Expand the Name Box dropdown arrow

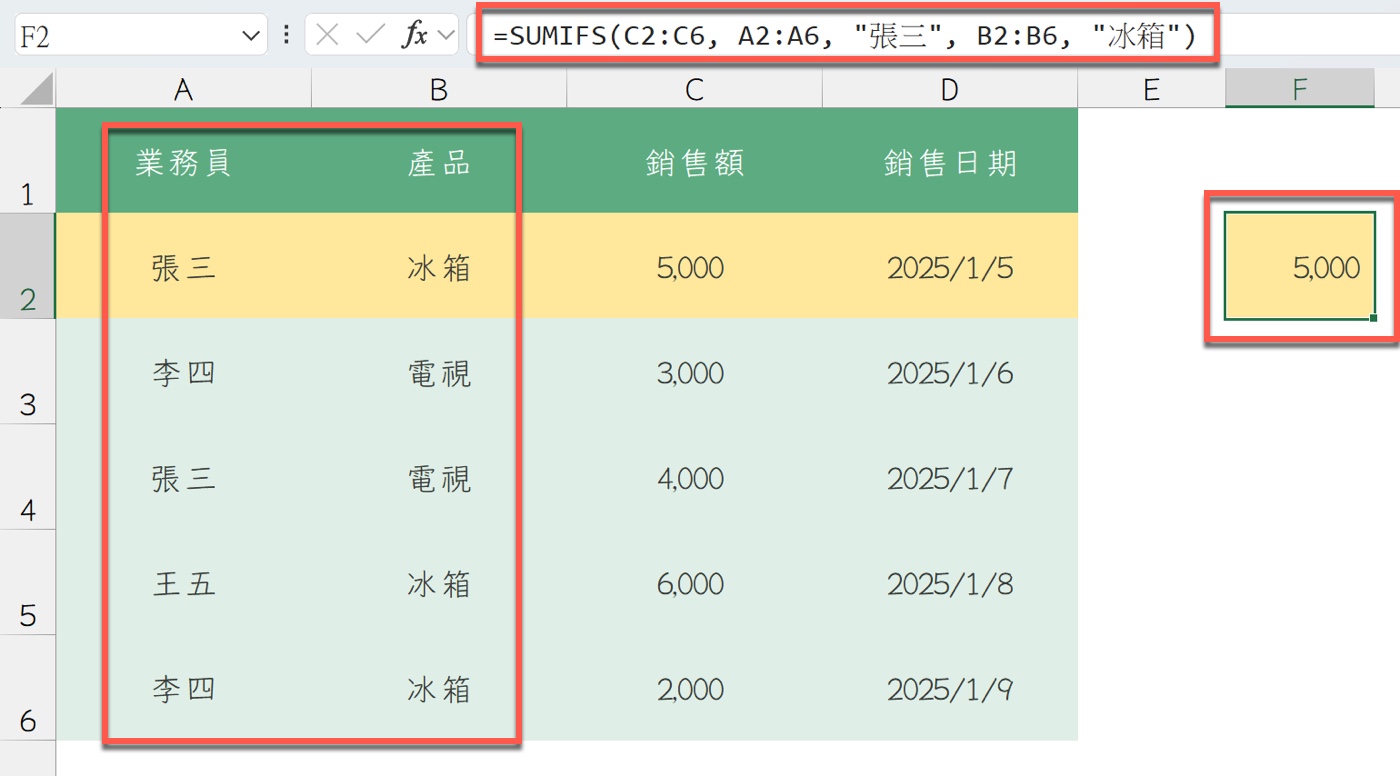point(249,37)
